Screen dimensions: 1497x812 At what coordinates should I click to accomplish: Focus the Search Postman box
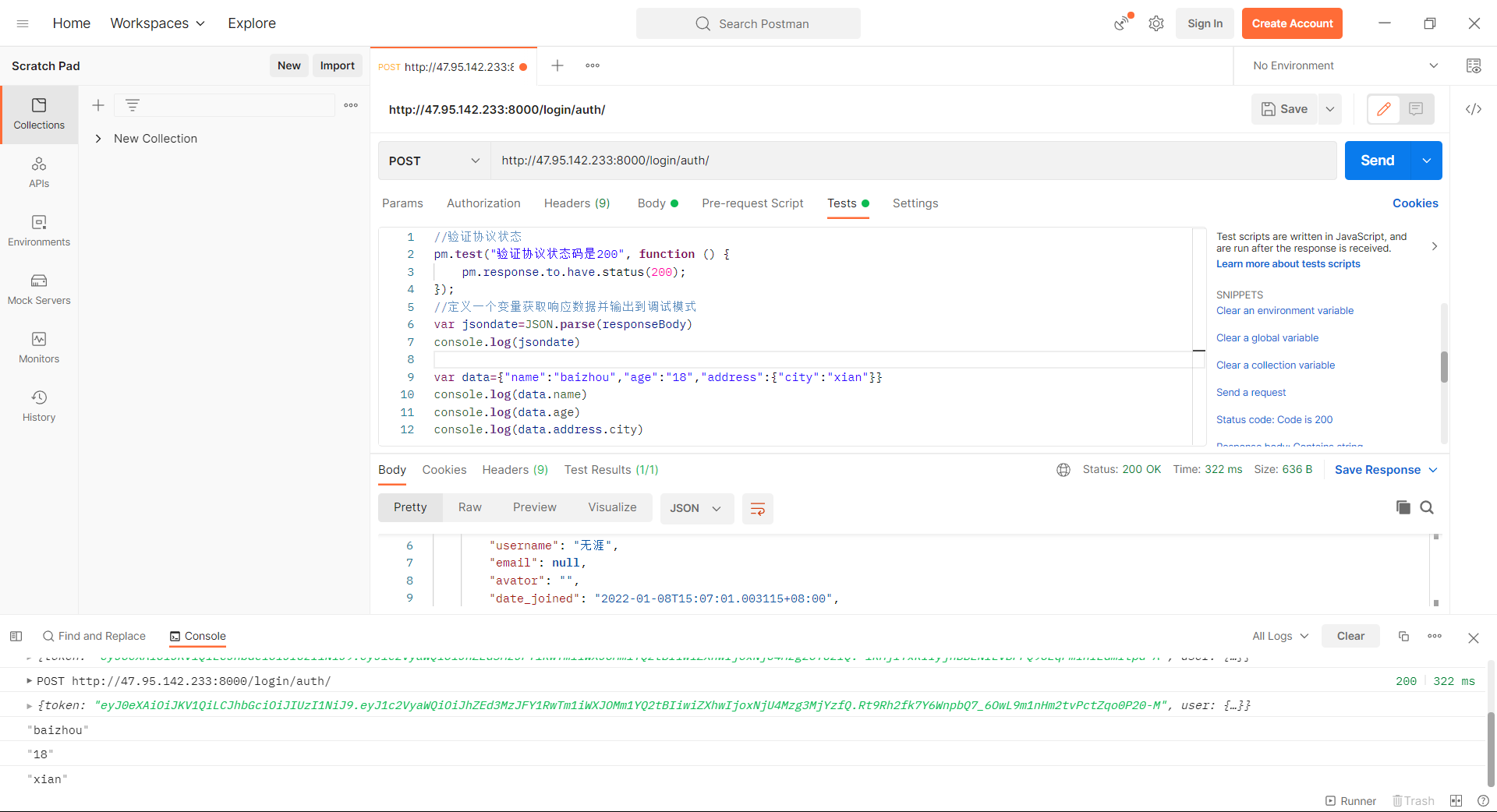pyautogui.click(x=748, y=23)
